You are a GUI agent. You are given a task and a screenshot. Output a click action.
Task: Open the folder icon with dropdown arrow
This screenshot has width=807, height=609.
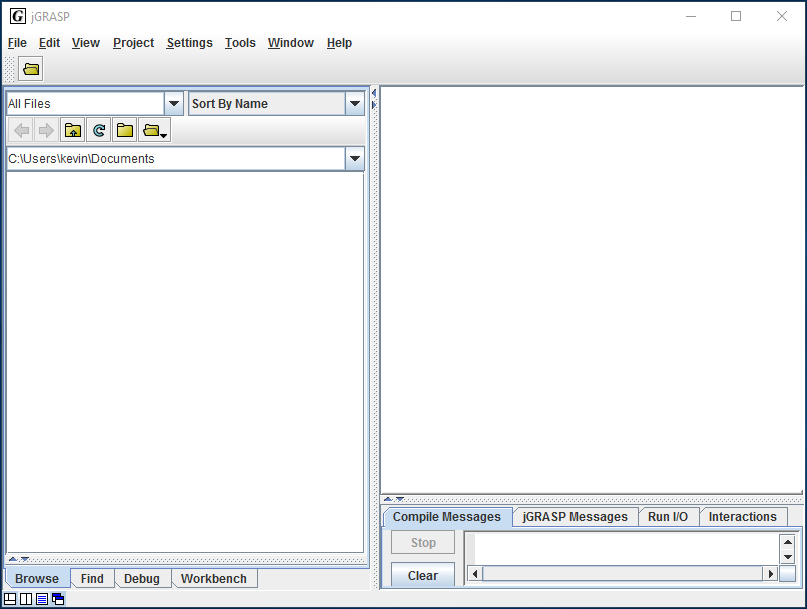point(154,130)
